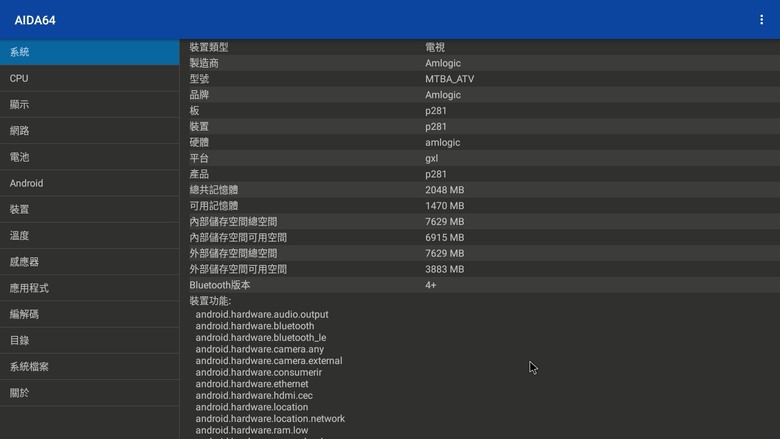Click the AIDA64 app title
Viewport: 780px width, 439px height.
(x=35, y=20)
